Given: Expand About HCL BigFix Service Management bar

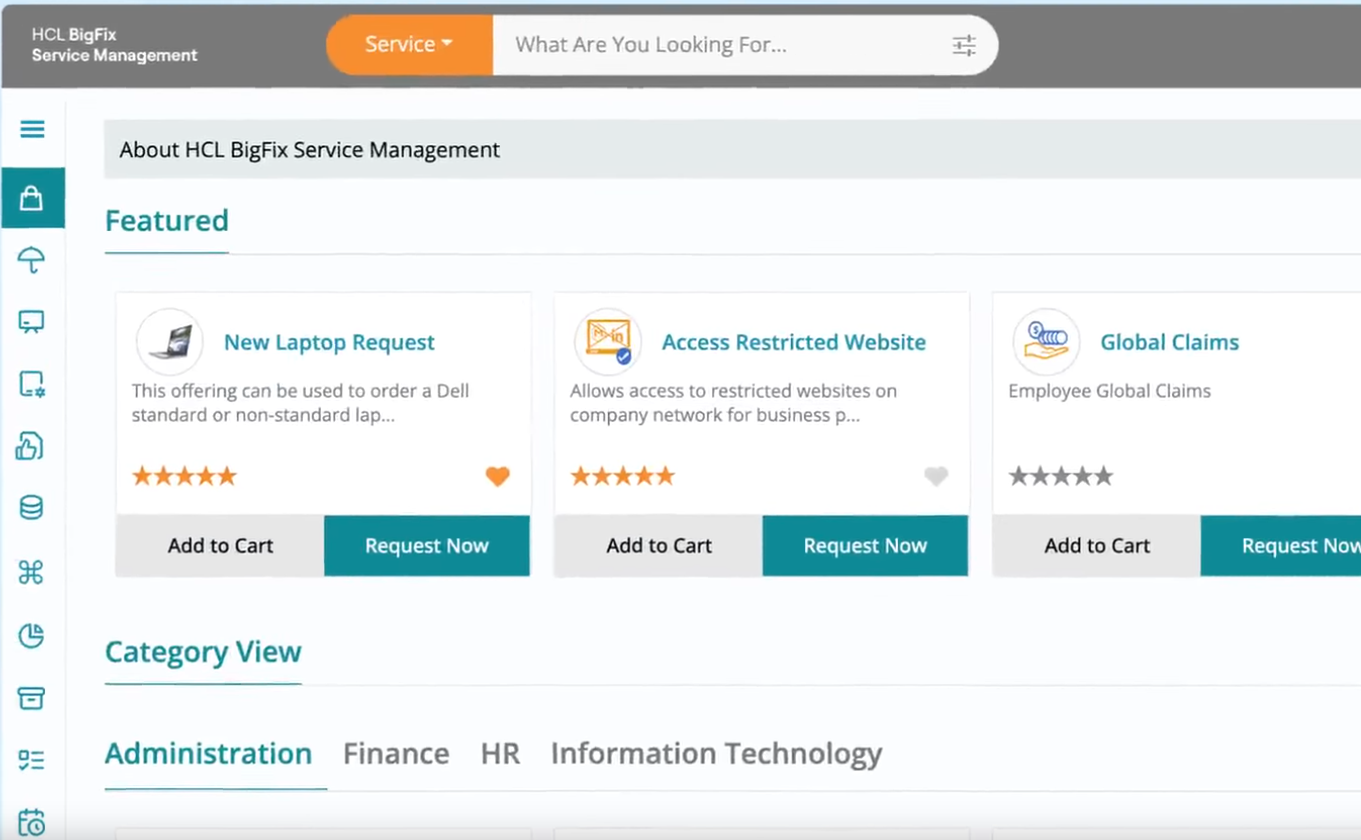Looking at the screenshot, I should pyautogui.click(x=730, y=150).
